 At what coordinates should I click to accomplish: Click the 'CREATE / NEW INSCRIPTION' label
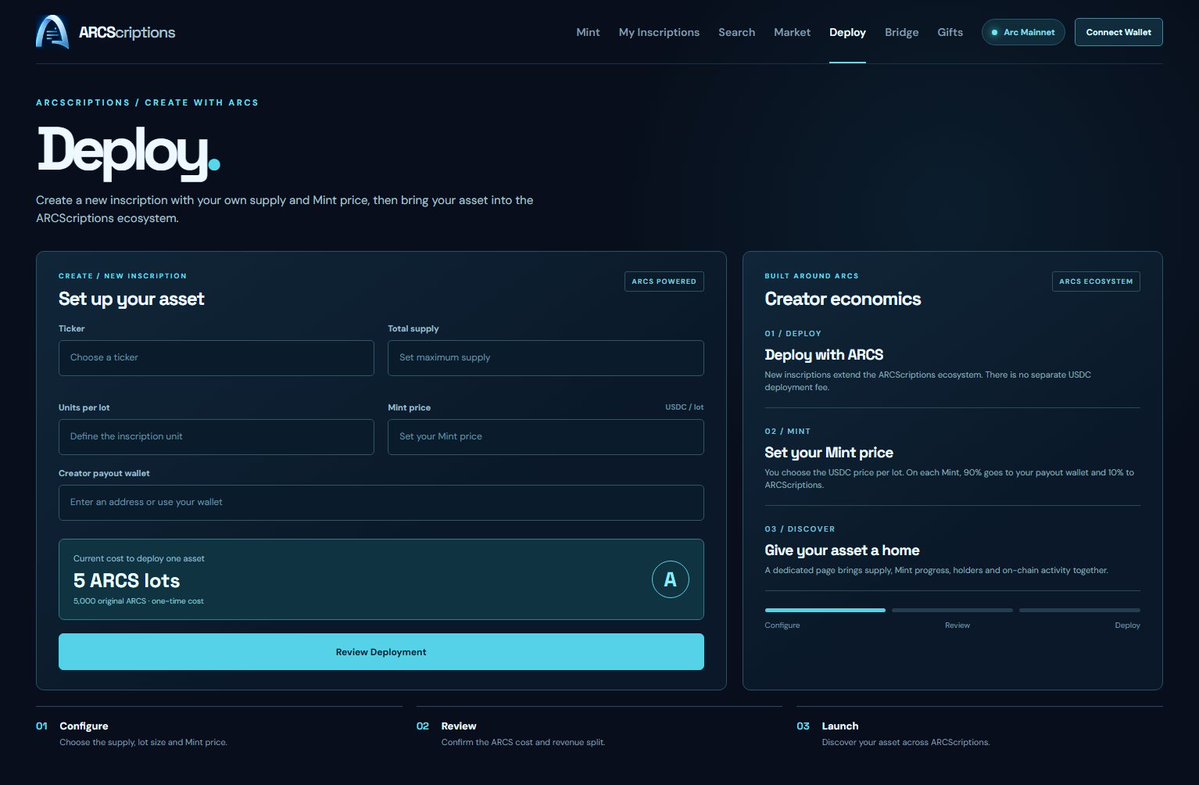click(x=122, y=276)
